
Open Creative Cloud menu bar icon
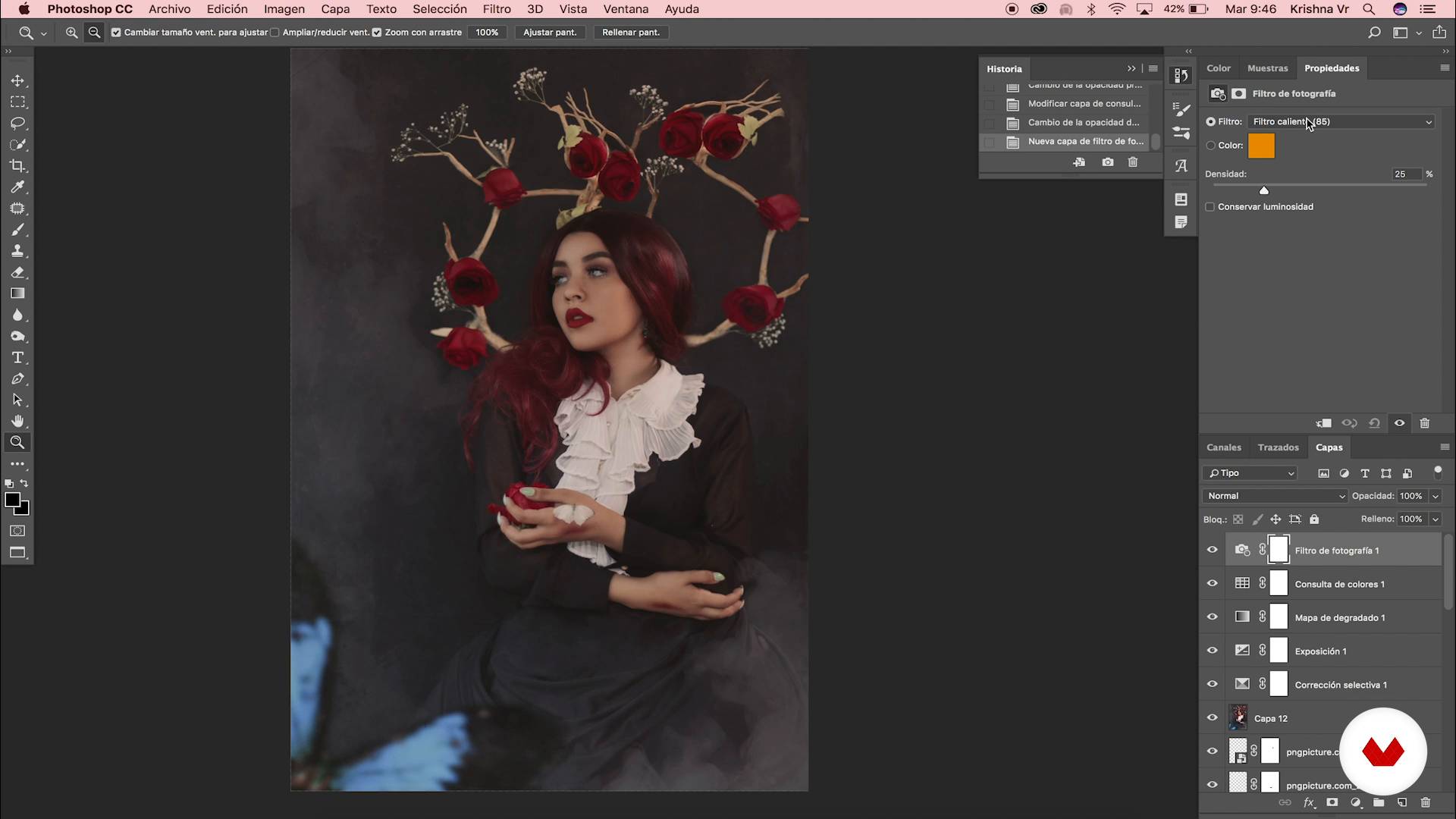point(1039,9)
